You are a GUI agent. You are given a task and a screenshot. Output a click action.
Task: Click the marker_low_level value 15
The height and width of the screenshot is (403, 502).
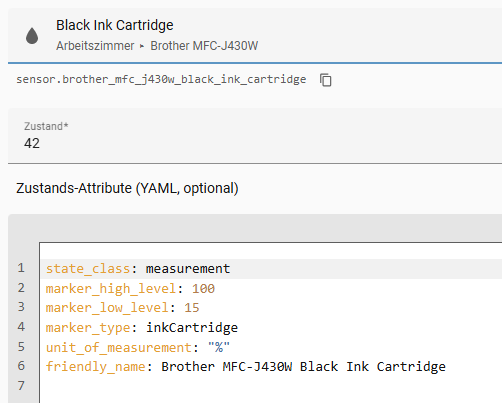point(192,308)
